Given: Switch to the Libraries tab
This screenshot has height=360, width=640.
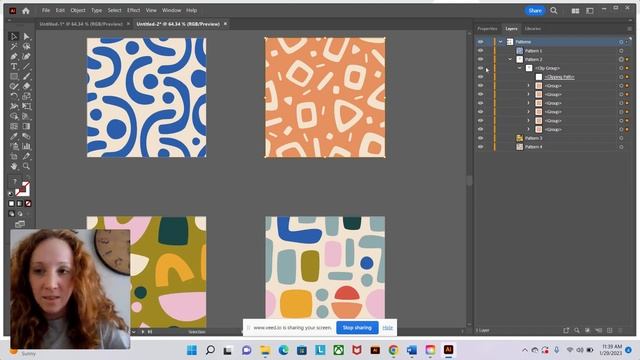Looking at the screenshot, I should [x=533, y=29].
